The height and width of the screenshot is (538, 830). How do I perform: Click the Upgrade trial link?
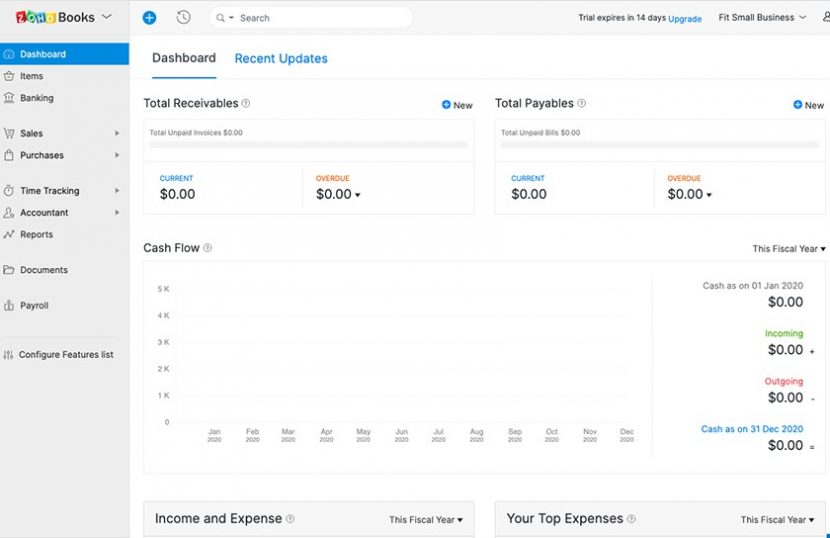[x=685, y=19]
